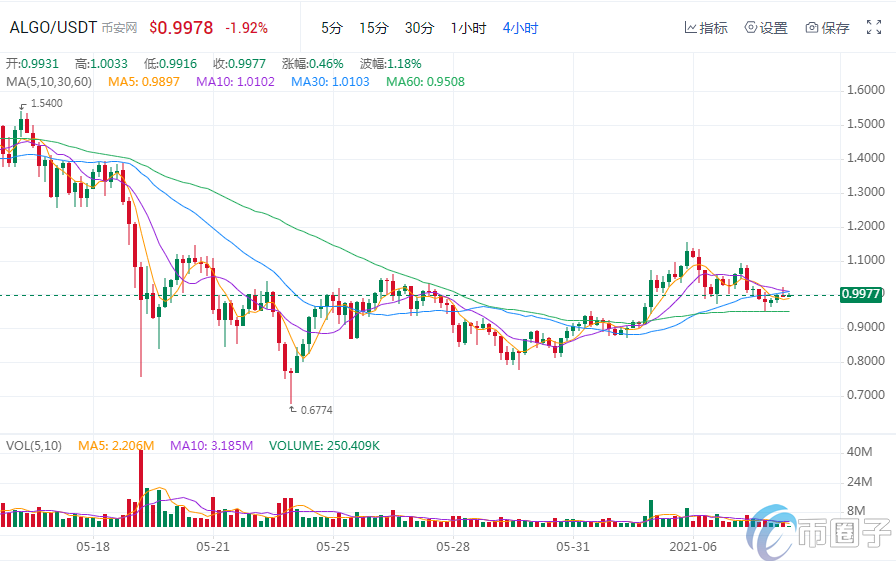
Task: Switch to the 15分 timeframe
Action: pyautogui.click(x=374, y=28)
